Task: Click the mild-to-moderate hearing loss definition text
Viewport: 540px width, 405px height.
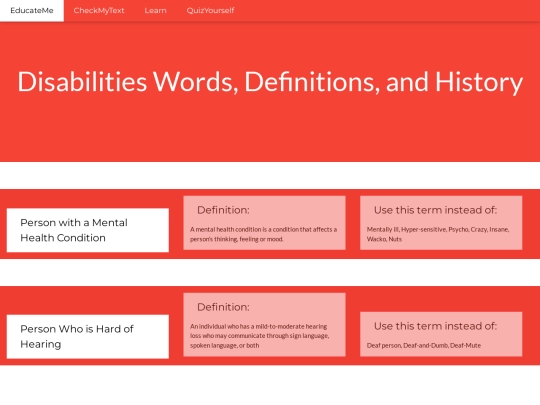Action: [260, 336]
